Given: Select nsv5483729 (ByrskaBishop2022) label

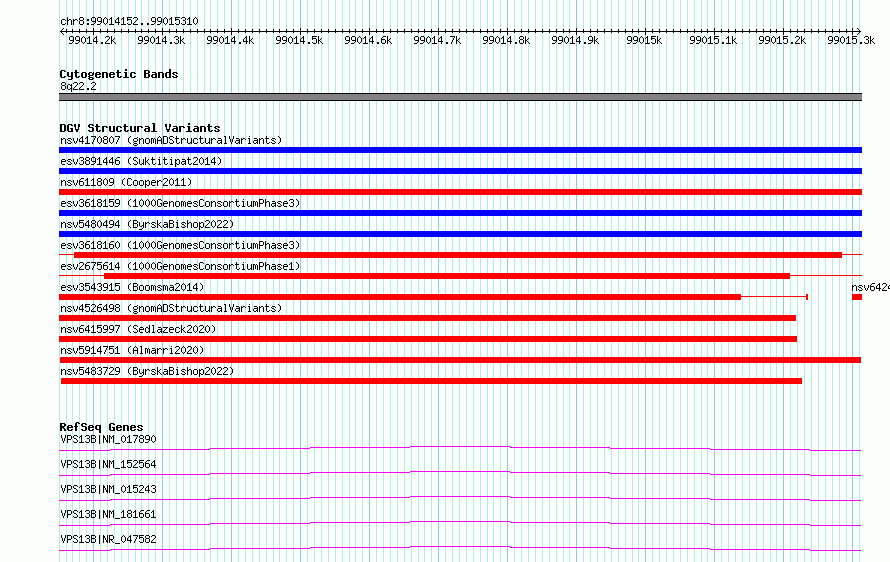Looking at the screenshot, I should pyautogui.click(x=147, y=371).
